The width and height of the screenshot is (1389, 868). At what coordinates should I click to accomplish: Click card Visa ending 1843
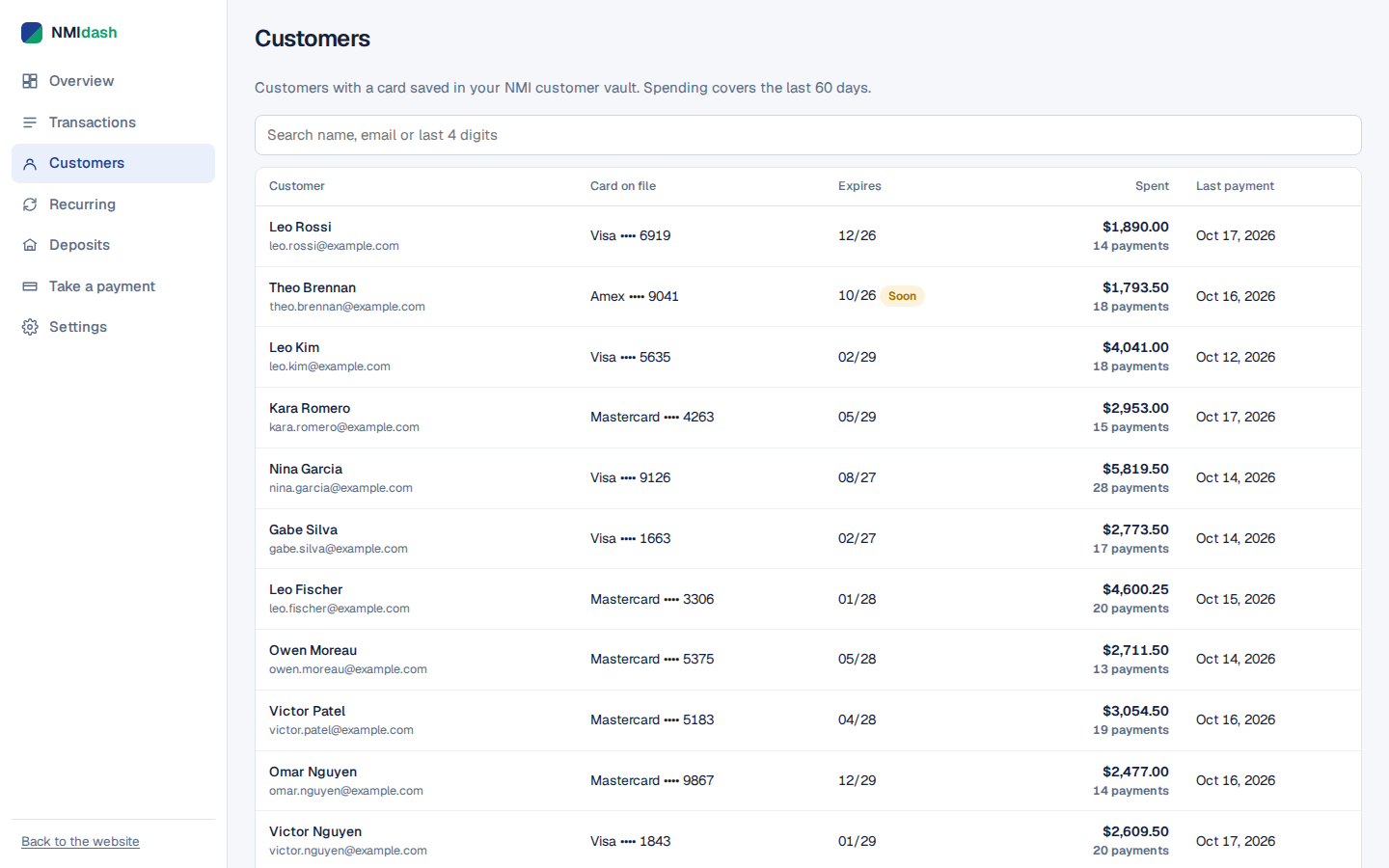point(630,841)
